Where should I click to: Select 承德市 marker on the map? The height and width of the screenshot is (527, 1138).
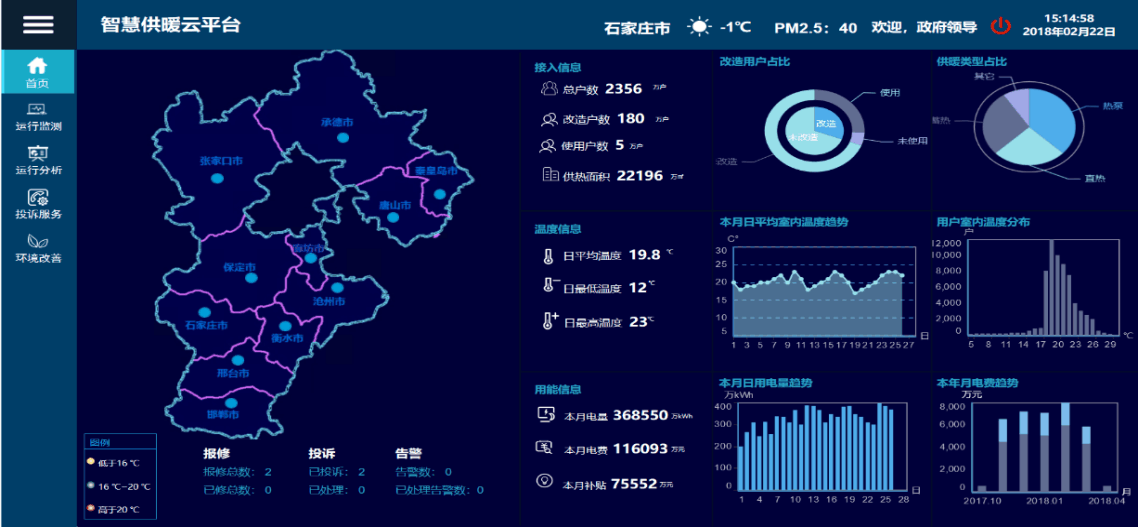(343, 137)
